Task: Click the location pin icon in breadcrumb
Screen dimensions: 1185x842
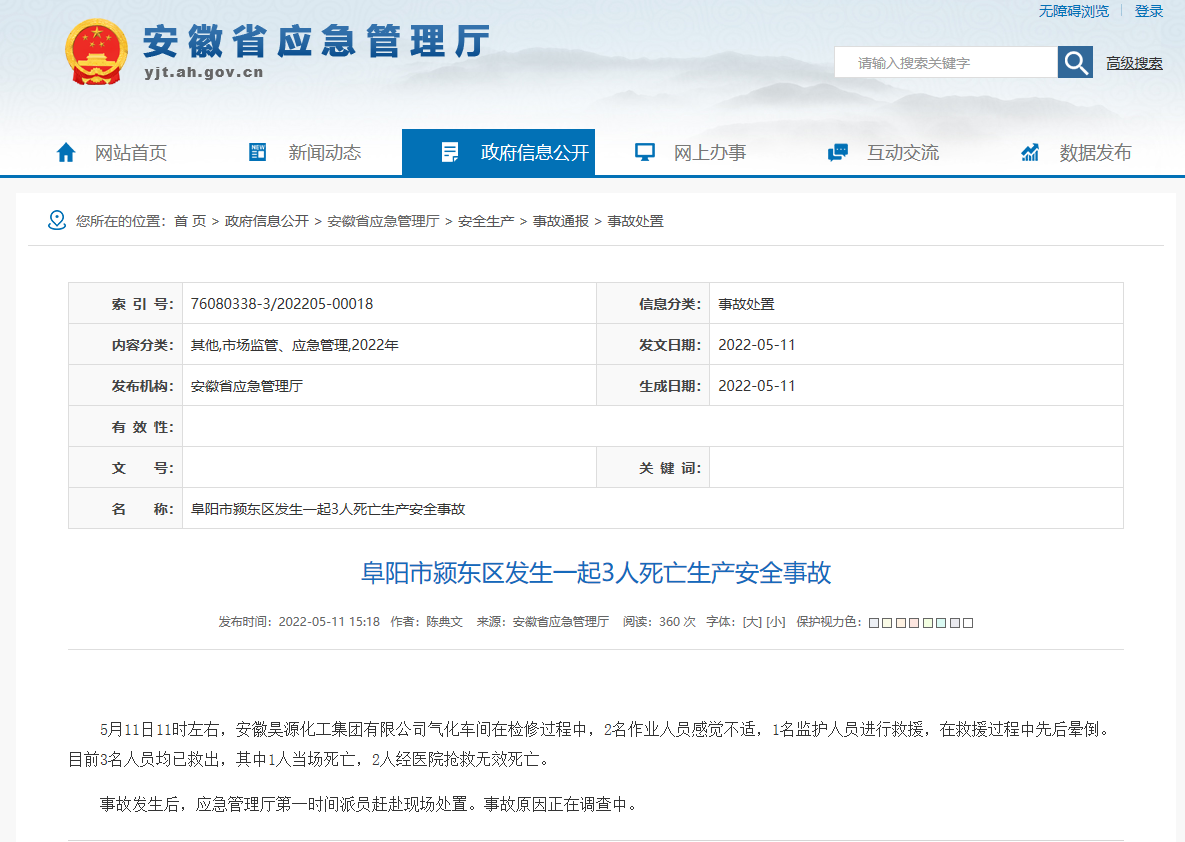Action: pos(57,220)
